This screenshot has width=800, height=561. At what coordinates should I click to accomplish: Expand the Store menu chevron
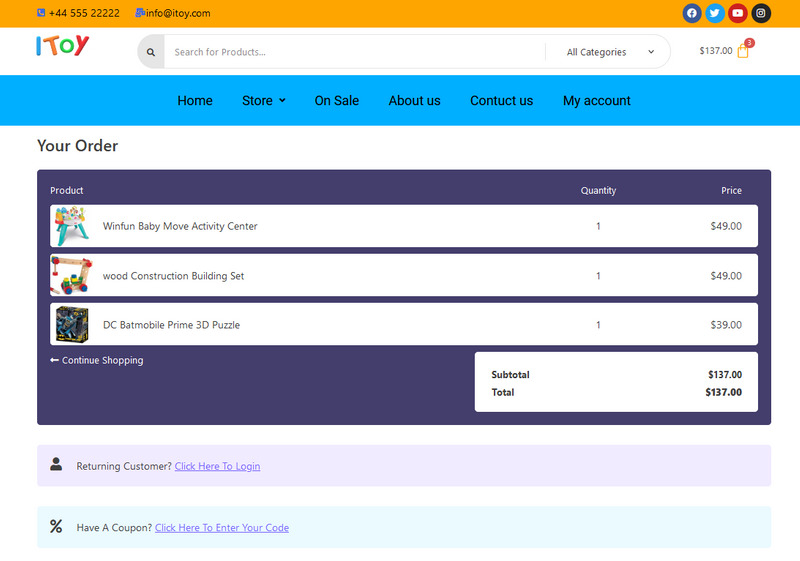coord(282,100)
